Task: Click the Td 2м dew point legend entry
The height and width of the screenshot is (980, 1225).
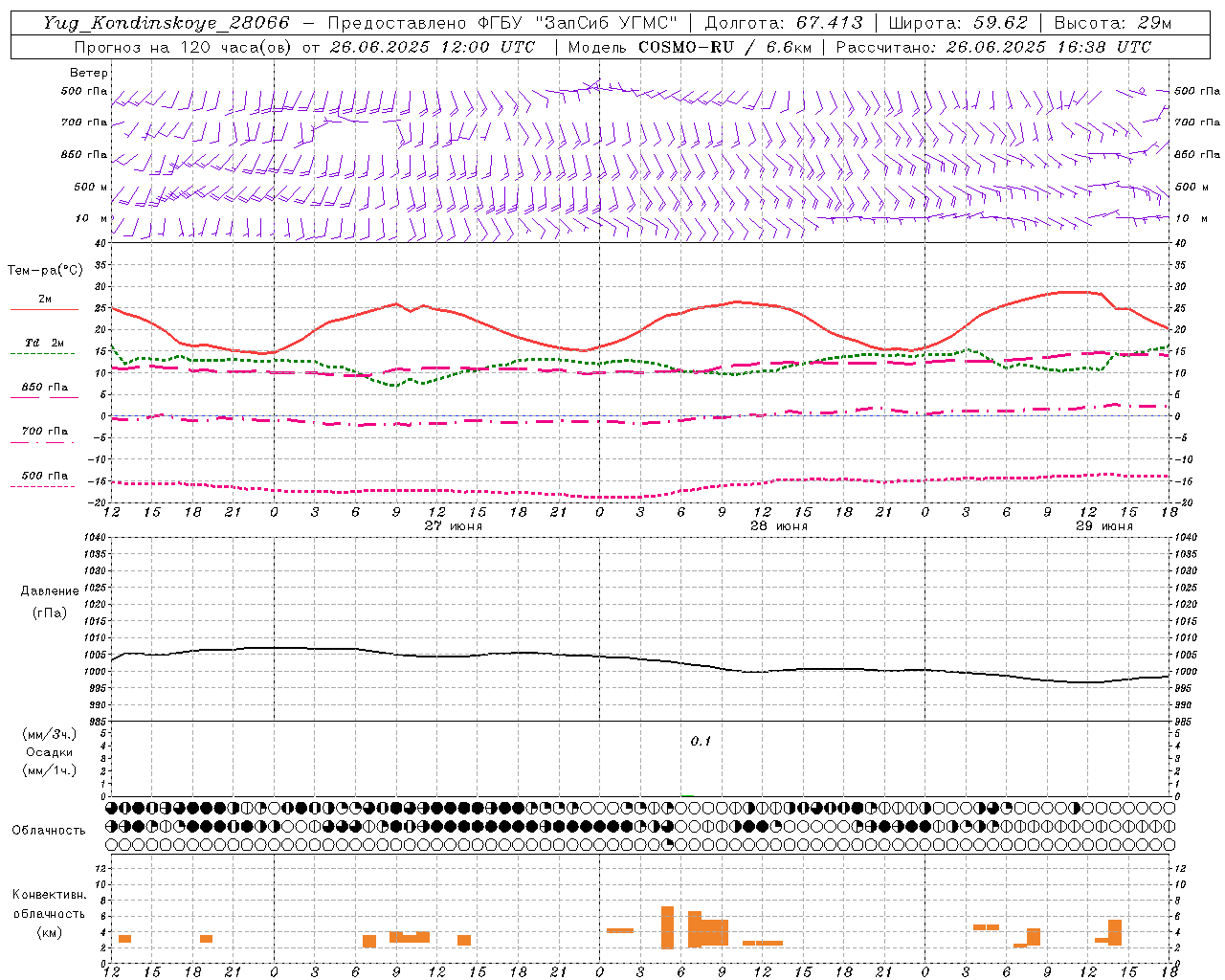Action: coord(44,343)
